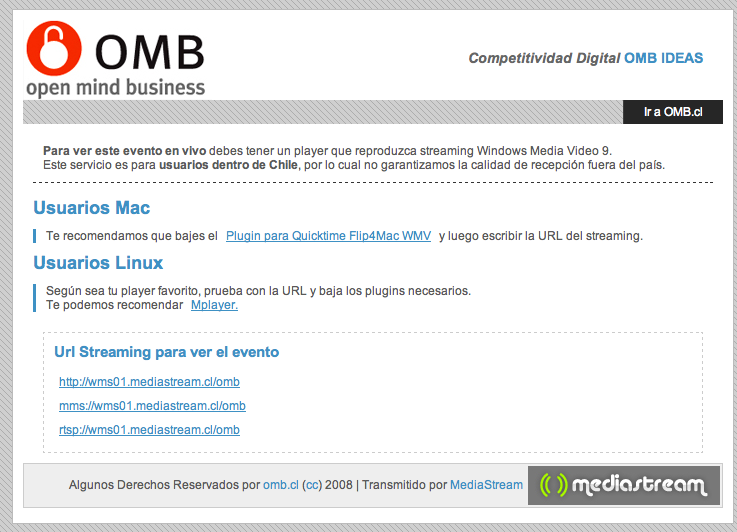Click the "Usuarios Mac" heading
The height and width of the screenshot is (532, 737).
[x=92, y=208]
